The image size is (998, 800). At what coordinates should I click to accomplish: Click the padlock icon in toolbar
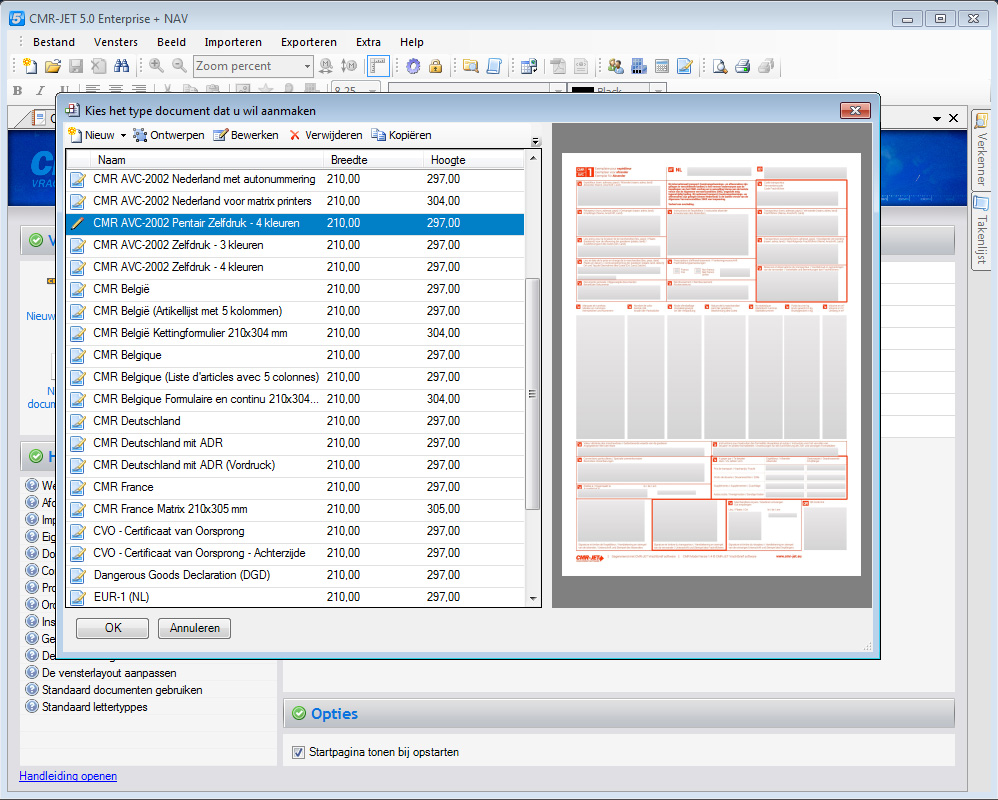[x=435, y=66]
